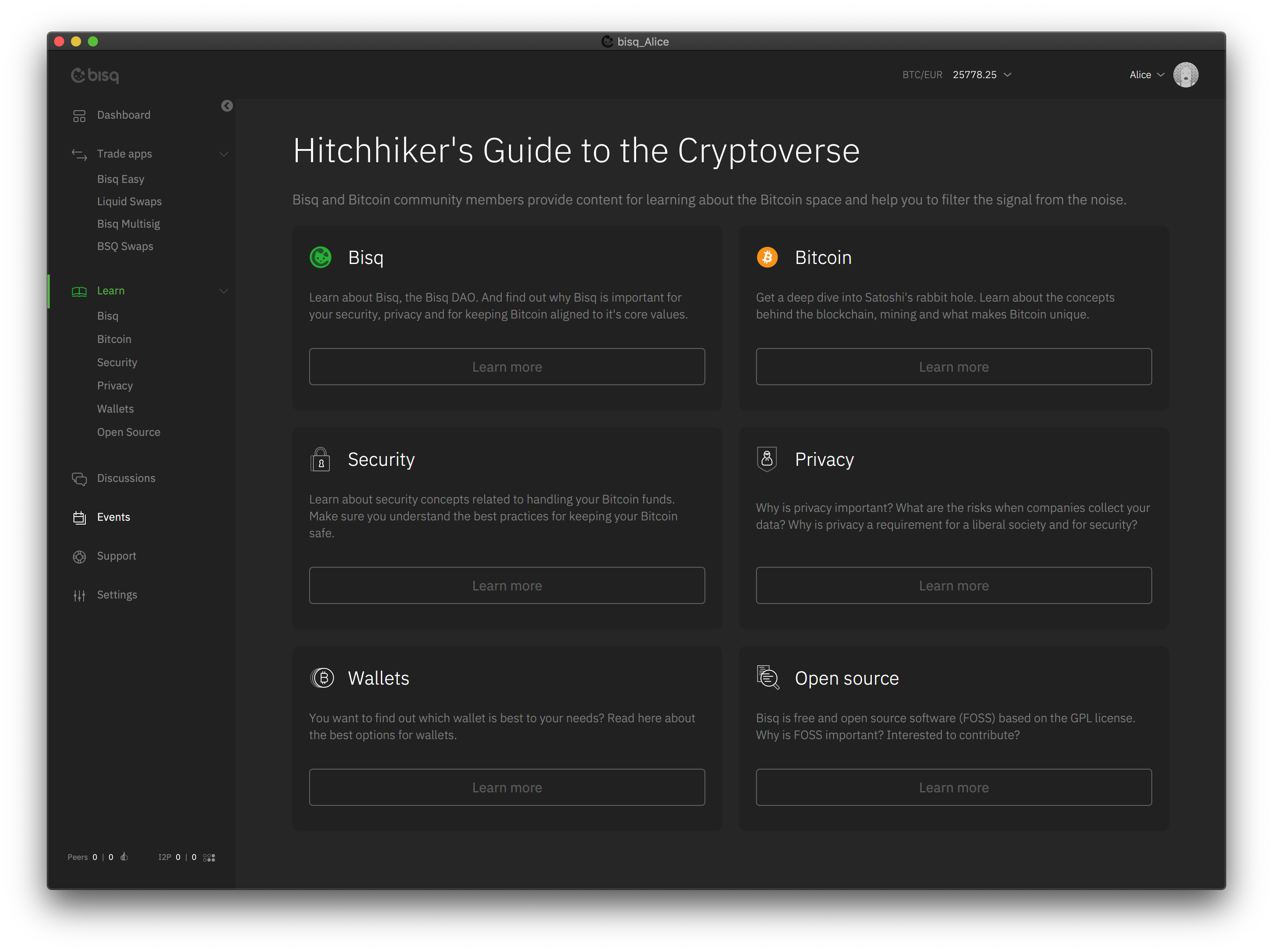Collapse sidebar with the arrow button
The width and height of the screenshot is (1273, 952).
click(227, 106)
